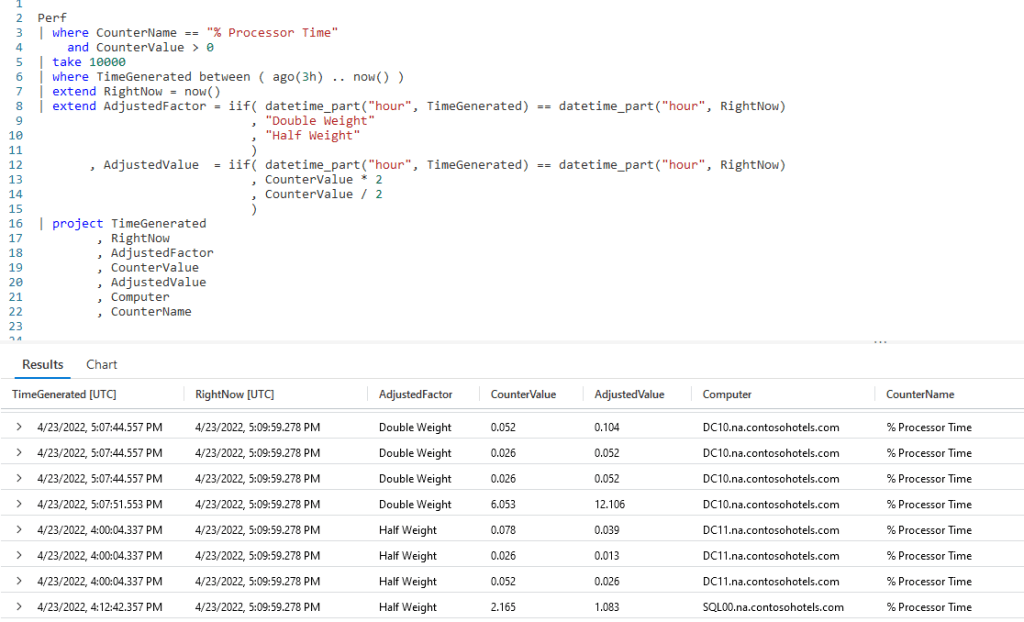The width and height of the screenshot is (1024, 622).
Task: Click the Computer column header
Action: pos(727,395)
